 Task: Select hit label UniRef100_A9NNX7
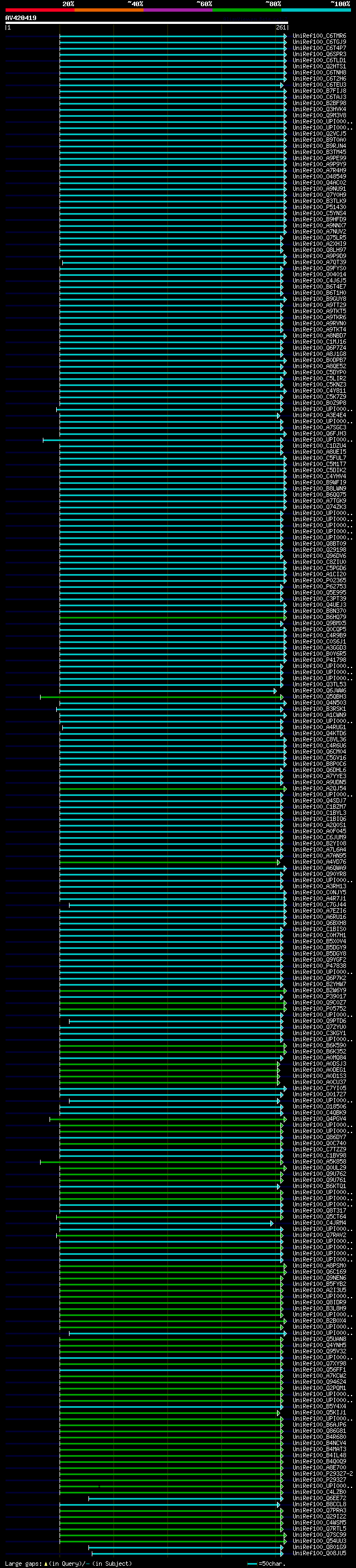[319, 225]
